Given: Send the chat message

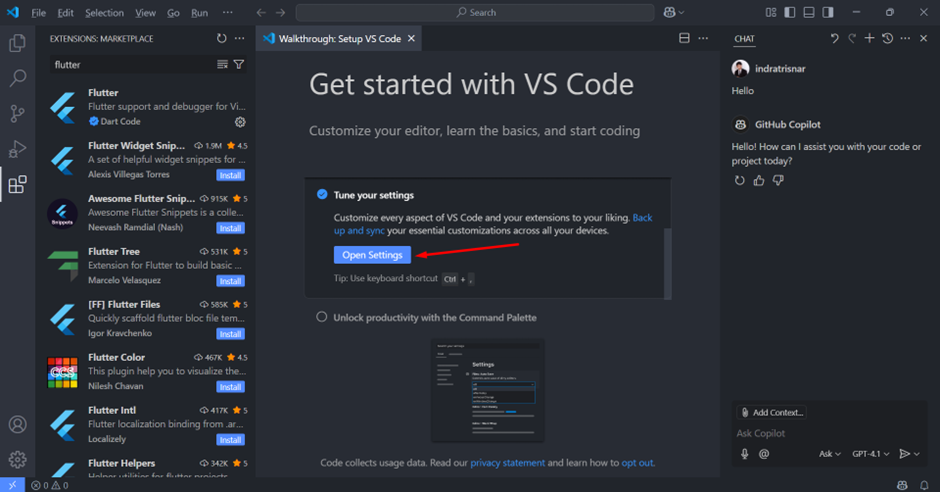Looking at the screenshot, I should [x=905, y=454].
